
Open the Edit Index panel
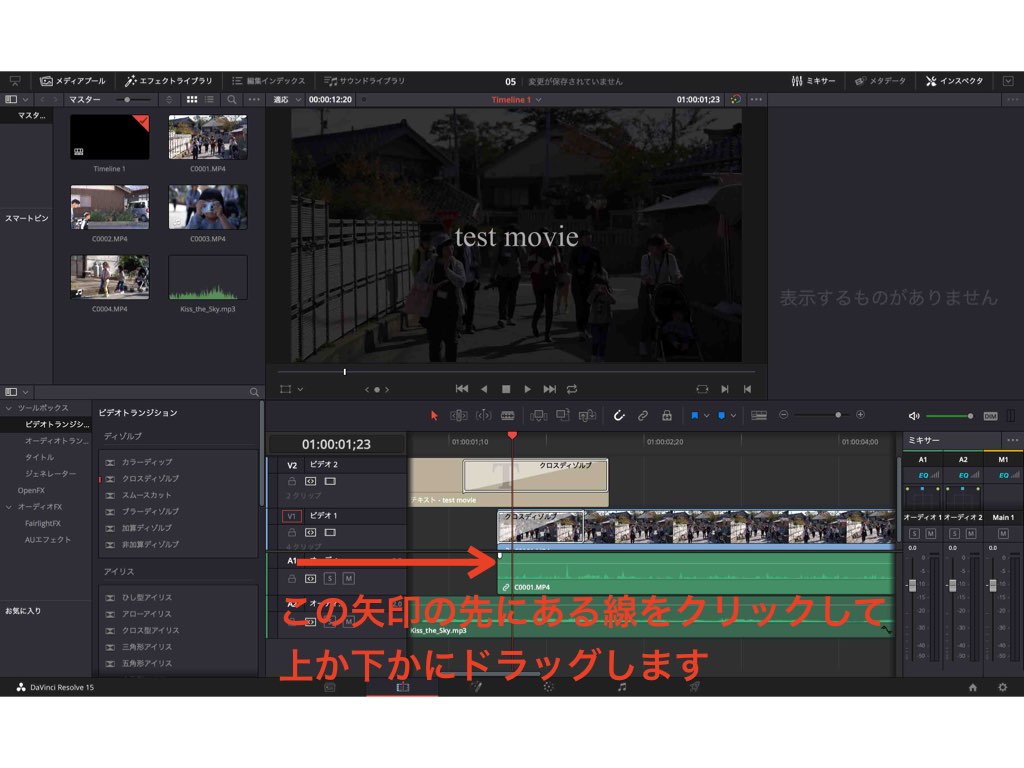coord(268,81)
